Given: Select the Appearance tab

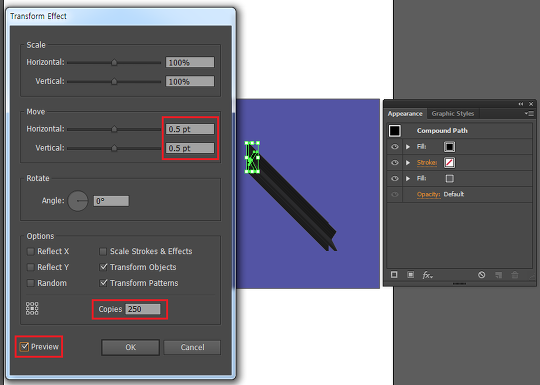Looking at the screenshot, I should (x=405, y=114).
